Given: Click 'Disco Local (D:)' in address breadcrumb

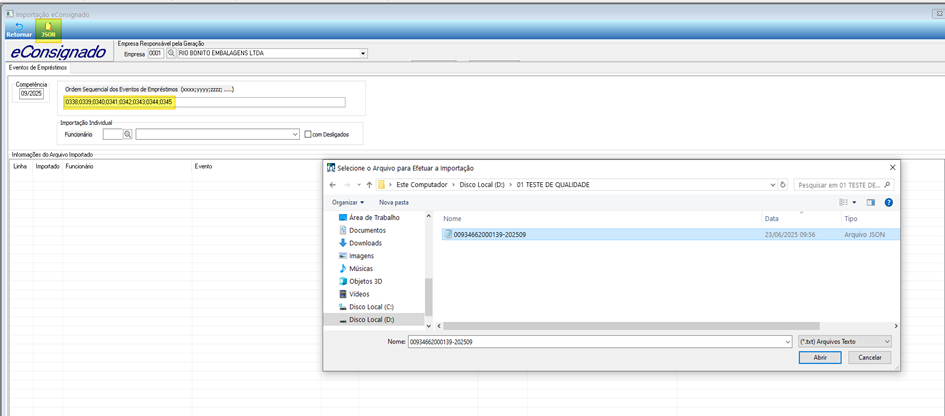Looking at the screenshot, I should [482, 185].
